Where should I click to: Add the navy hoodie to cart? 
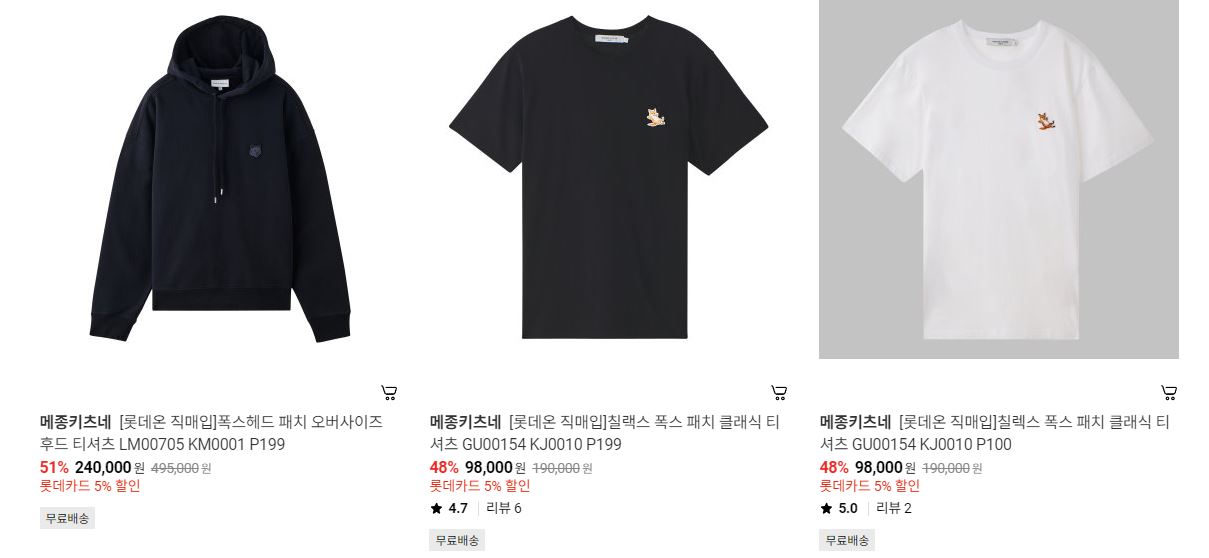click(x=389, y=392)
